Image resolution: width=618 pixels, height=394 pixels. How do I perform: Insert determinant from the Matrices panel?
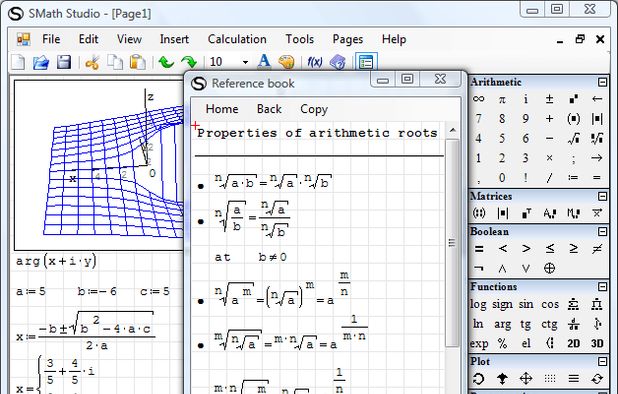[502, 213]
